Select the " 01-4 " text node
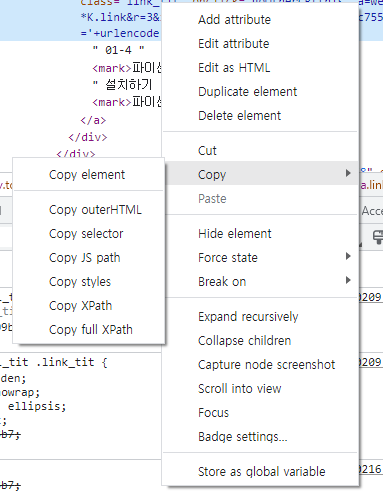The image size is (383, 495). [118, 50]
